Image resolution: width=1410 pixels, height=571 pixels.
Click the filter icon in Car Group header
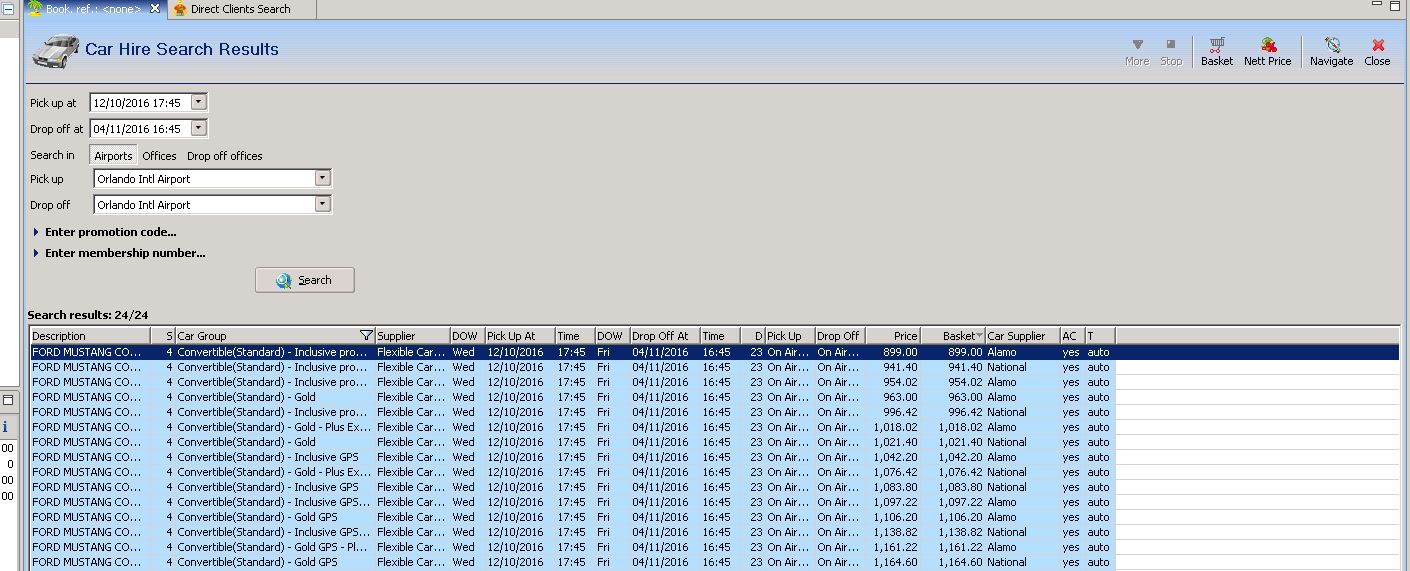click(366, 336)
